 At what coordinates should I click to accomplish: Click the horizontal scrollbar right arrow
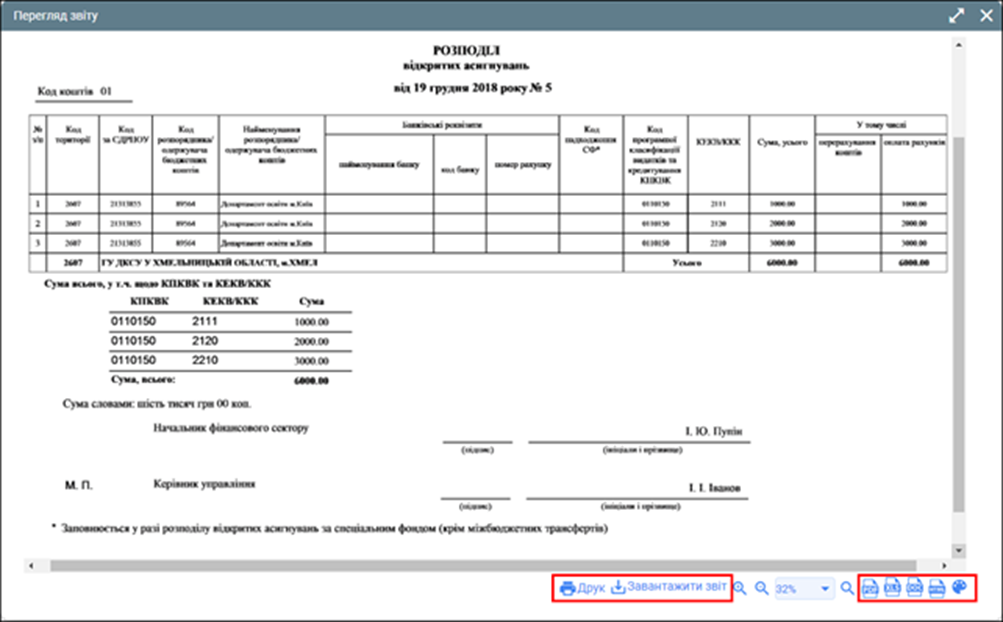[x=943, y=565]
